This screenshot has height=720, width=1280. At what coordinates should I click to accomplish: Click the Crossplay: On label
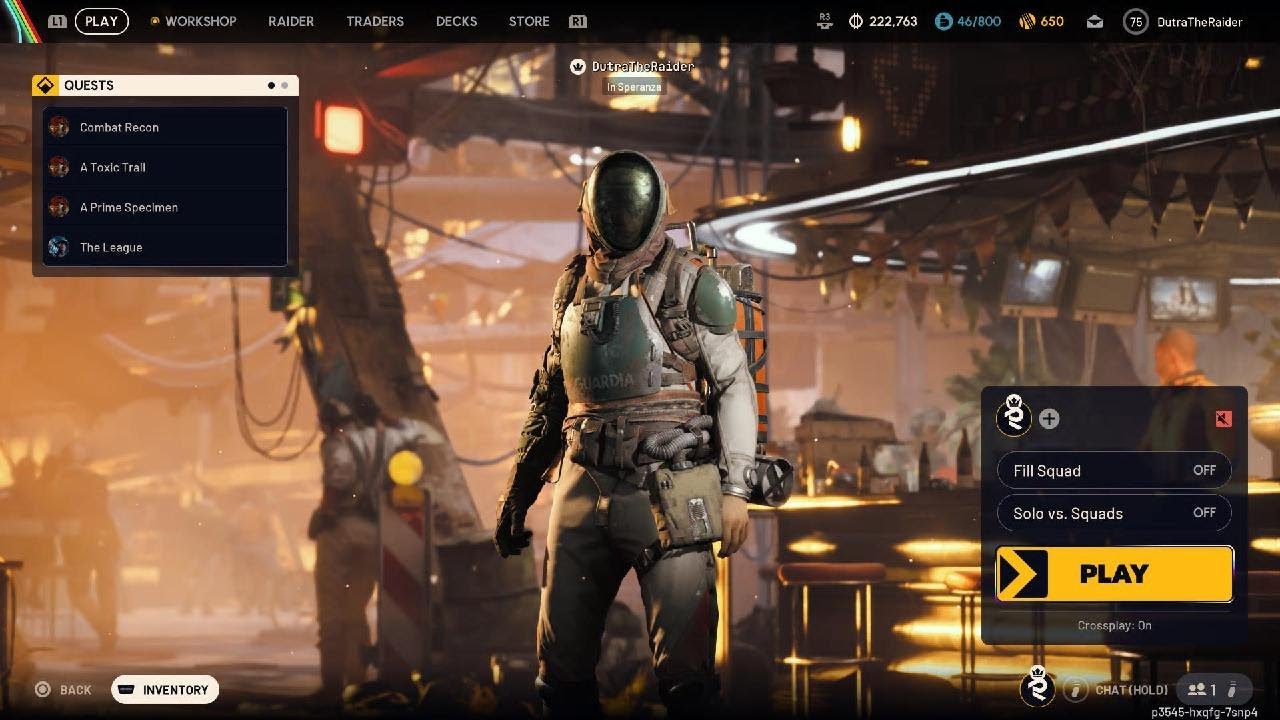(1114, 625)
